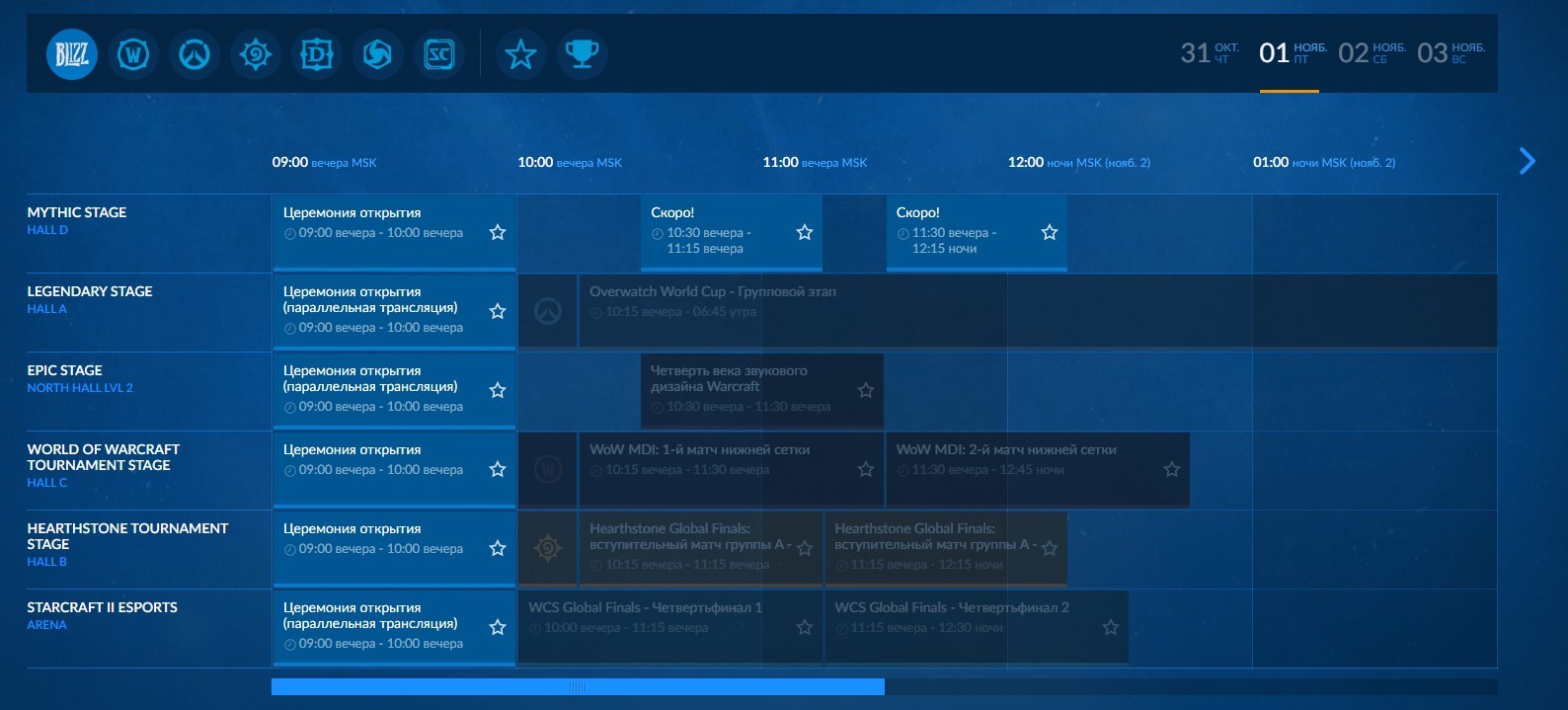Click MYTHIC STAGE row title
This screenshot has height=710, width=1568.
click(77, 212)
